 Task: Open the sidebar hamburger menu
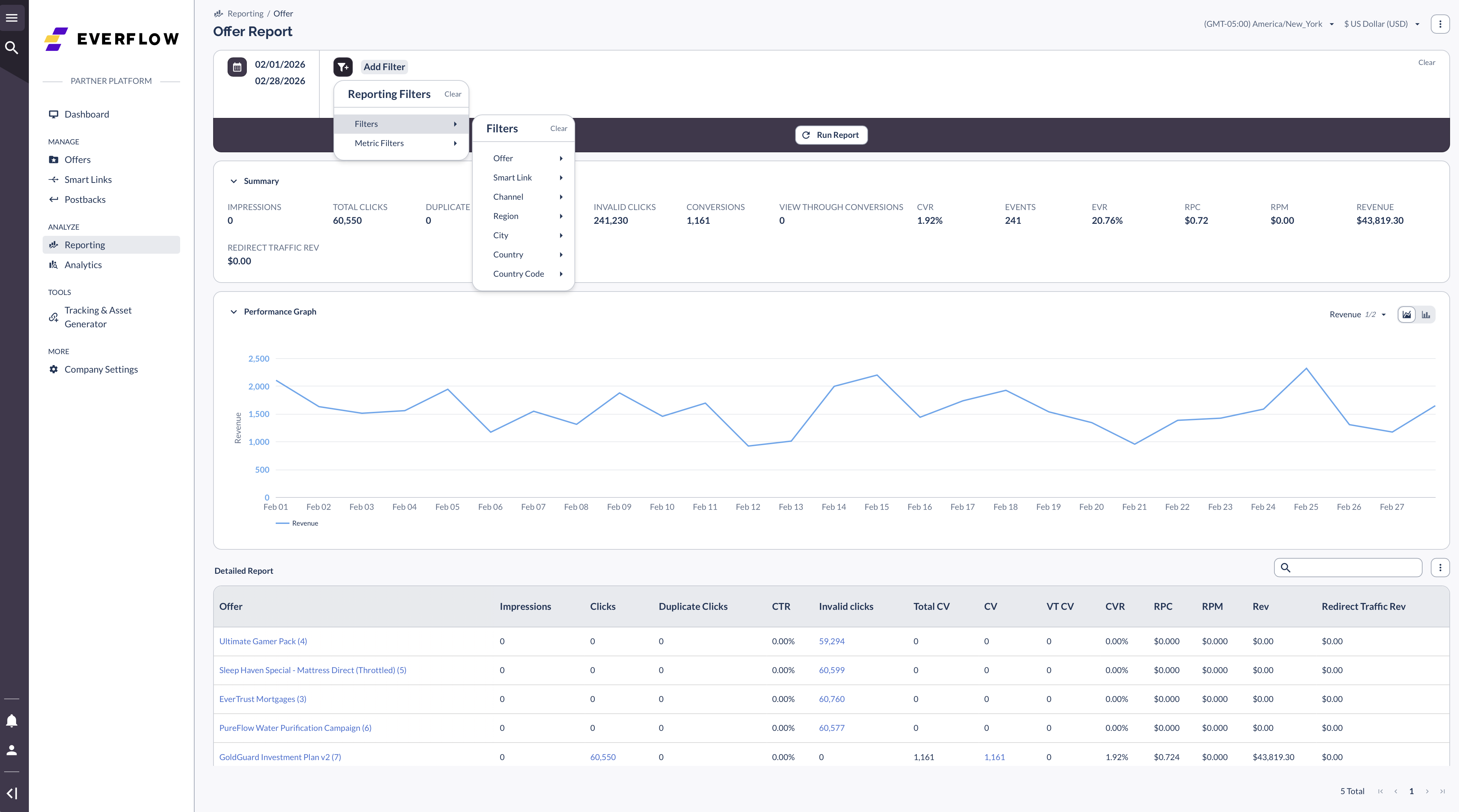tap(12, 17)
